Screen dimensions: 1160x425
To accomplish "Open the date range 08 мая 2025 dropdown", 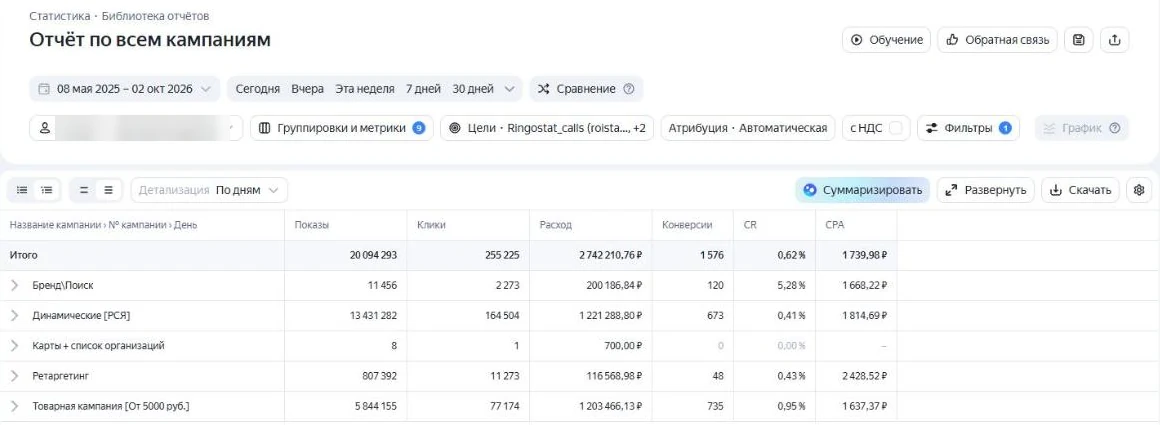I will [x=125, y=89].
